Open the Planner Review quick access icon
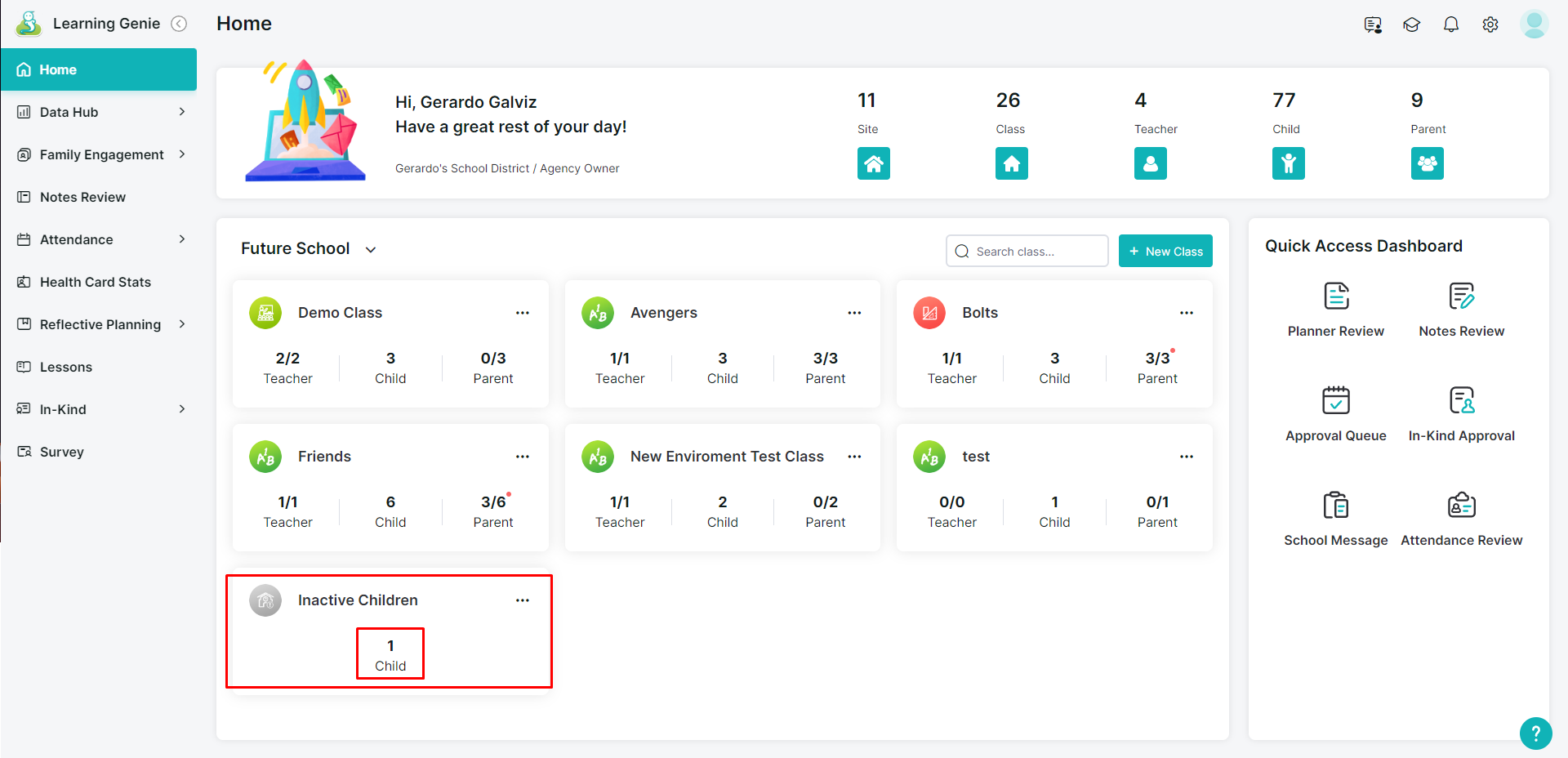 click(1335, 297)
